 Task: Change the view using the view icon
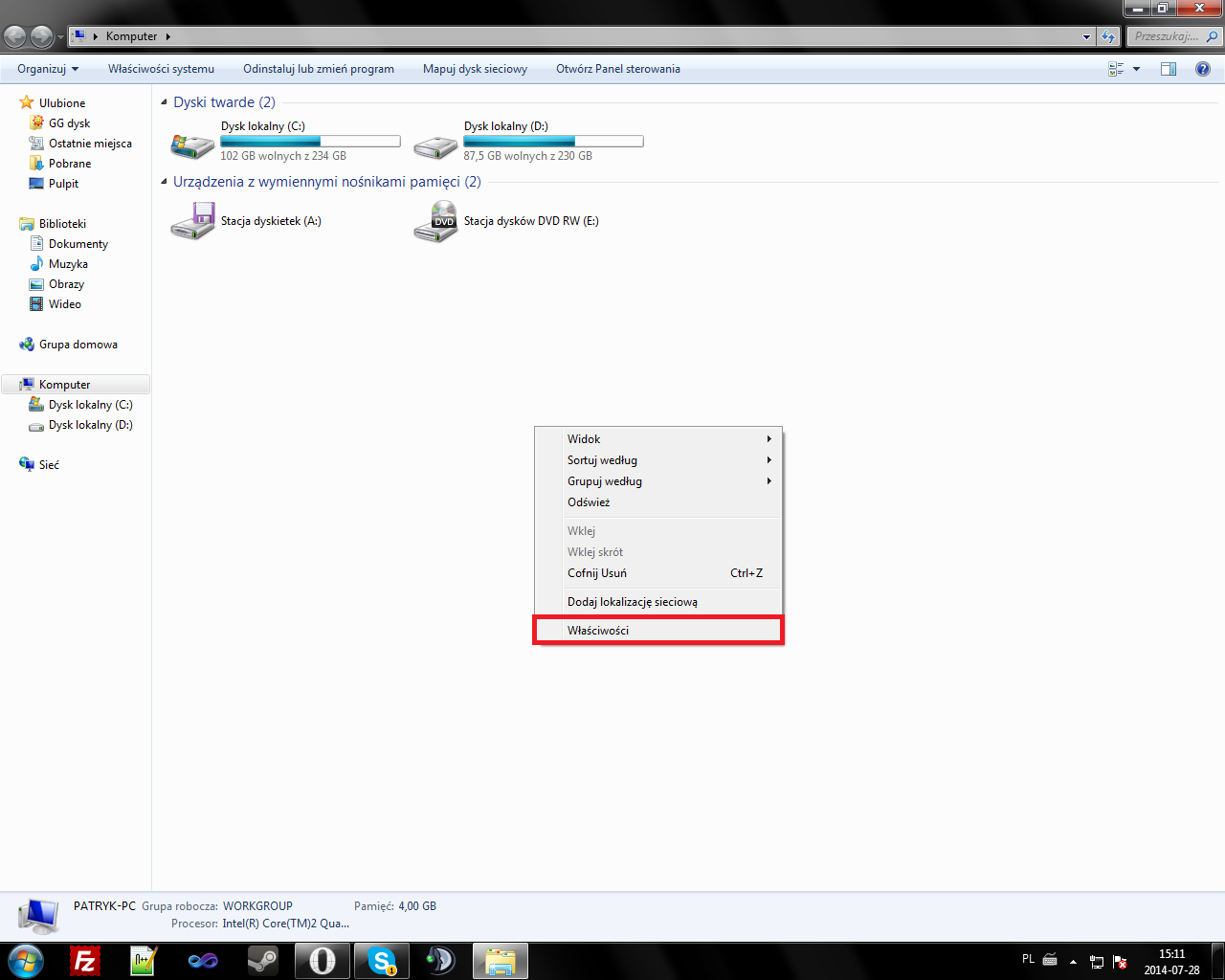[x=1116, y=69]
